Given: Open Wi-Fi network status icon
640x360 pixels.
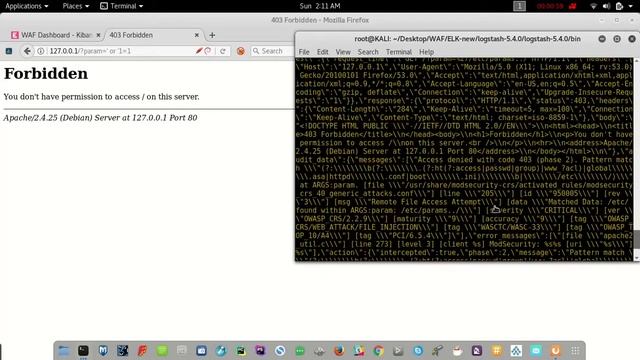Looking at the screenshot, I should [x=593, y=6].
